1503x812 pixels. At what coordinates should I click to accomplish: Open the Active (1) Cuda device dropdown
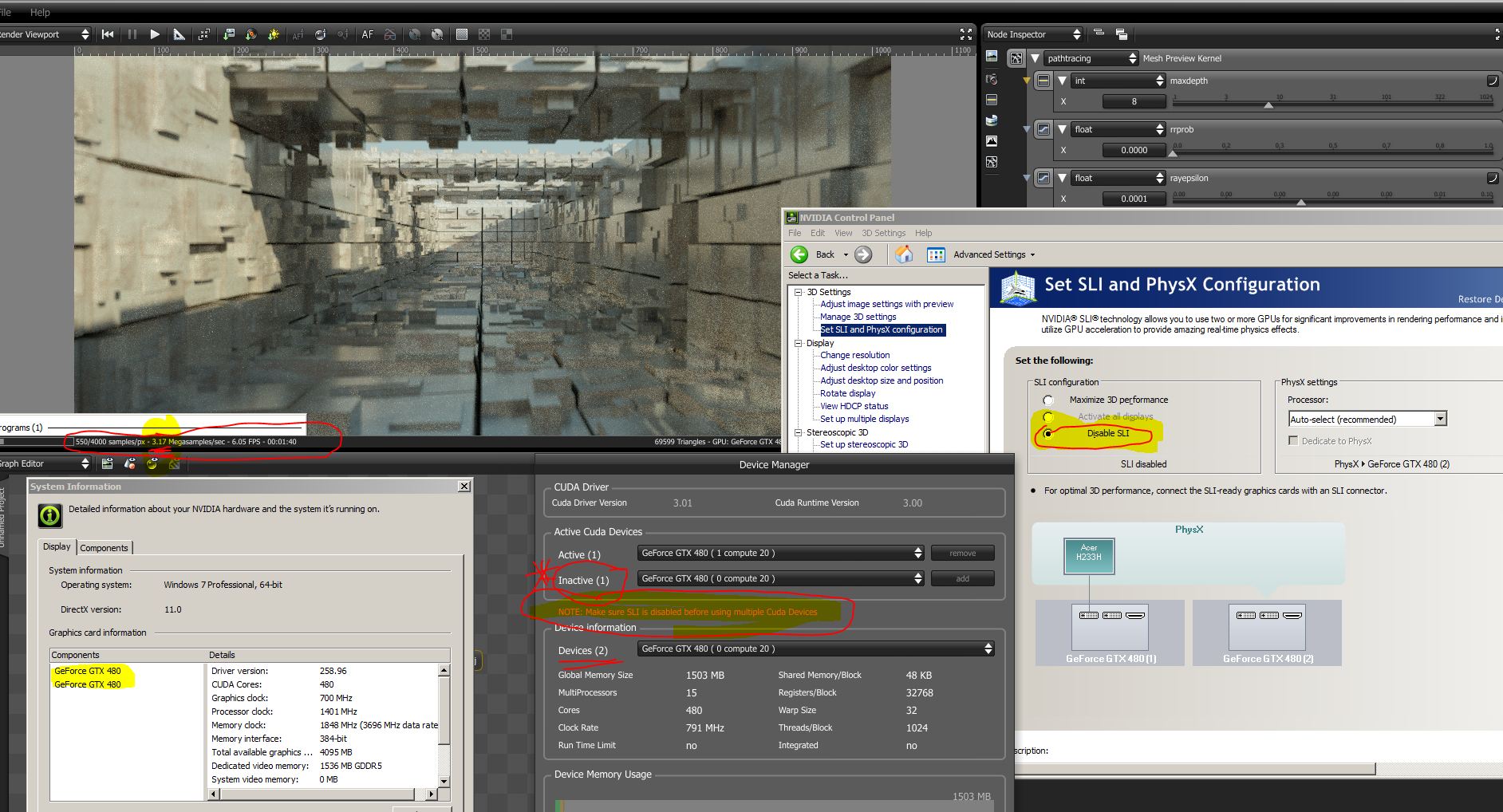click(x=782, y=553)
